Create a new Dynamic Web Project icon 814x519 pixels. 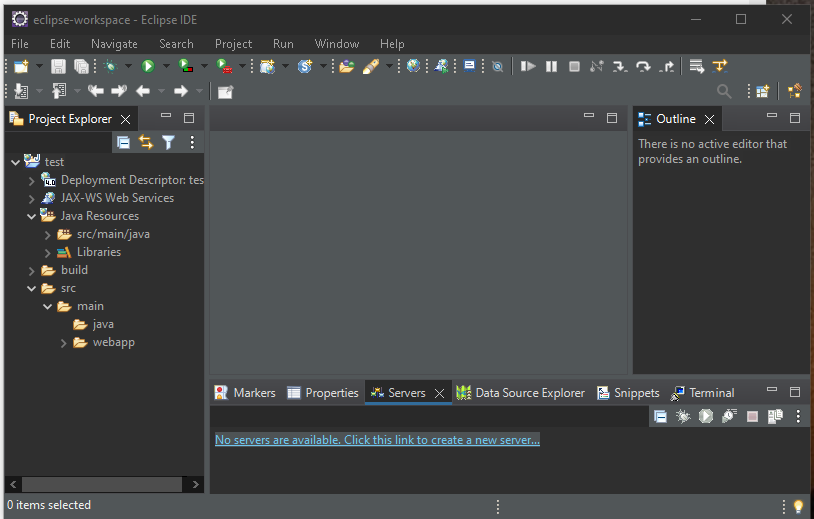(267, 66)
